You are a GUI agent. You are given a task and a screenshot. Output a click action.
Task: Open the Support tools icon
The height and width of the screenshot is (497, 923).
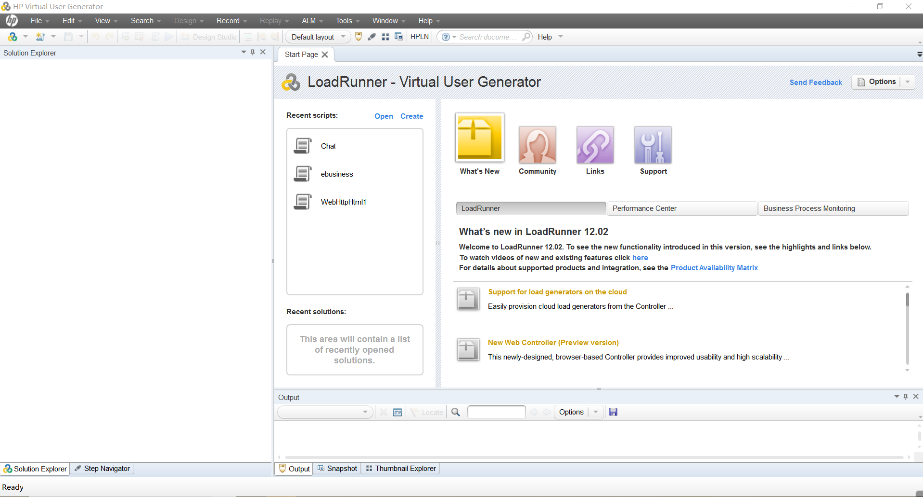pyautogui.click(x=653, y=145)
